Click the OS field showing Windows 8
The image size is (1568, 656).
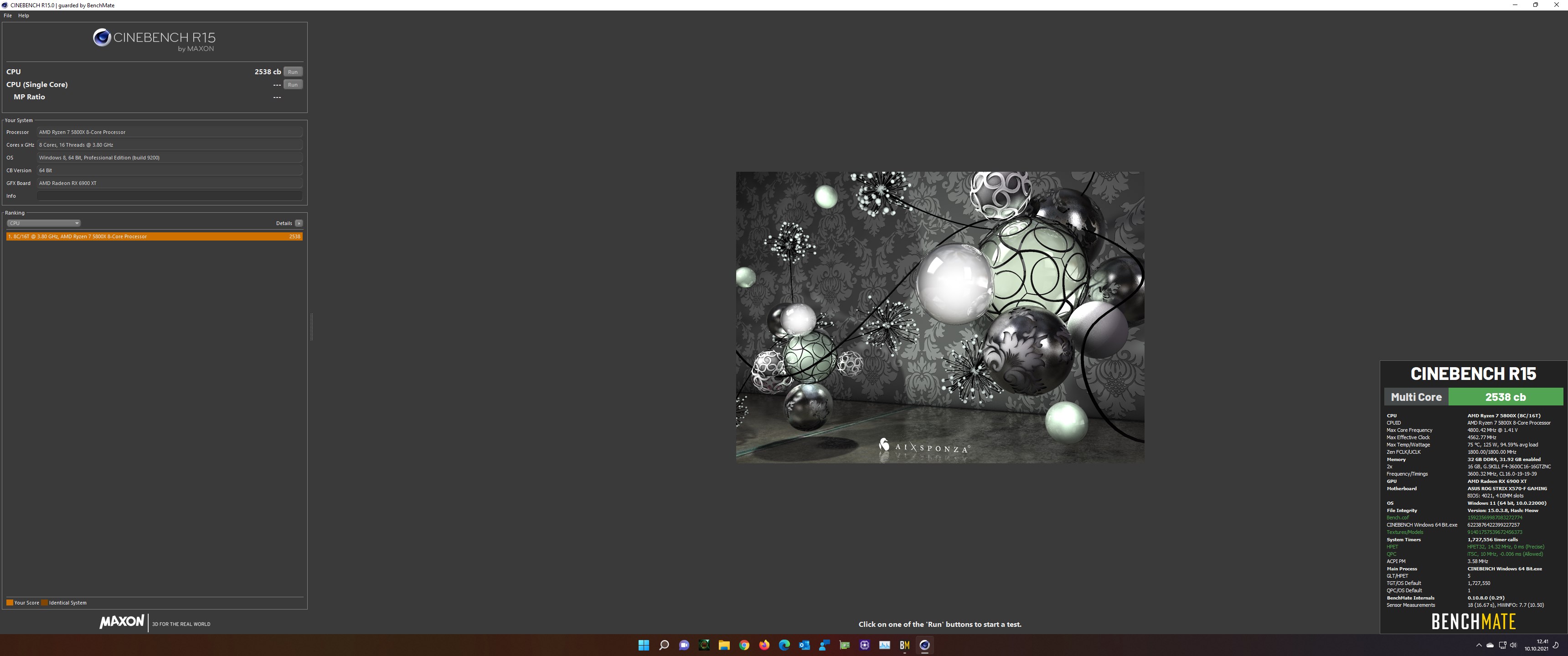coord(170,158)
